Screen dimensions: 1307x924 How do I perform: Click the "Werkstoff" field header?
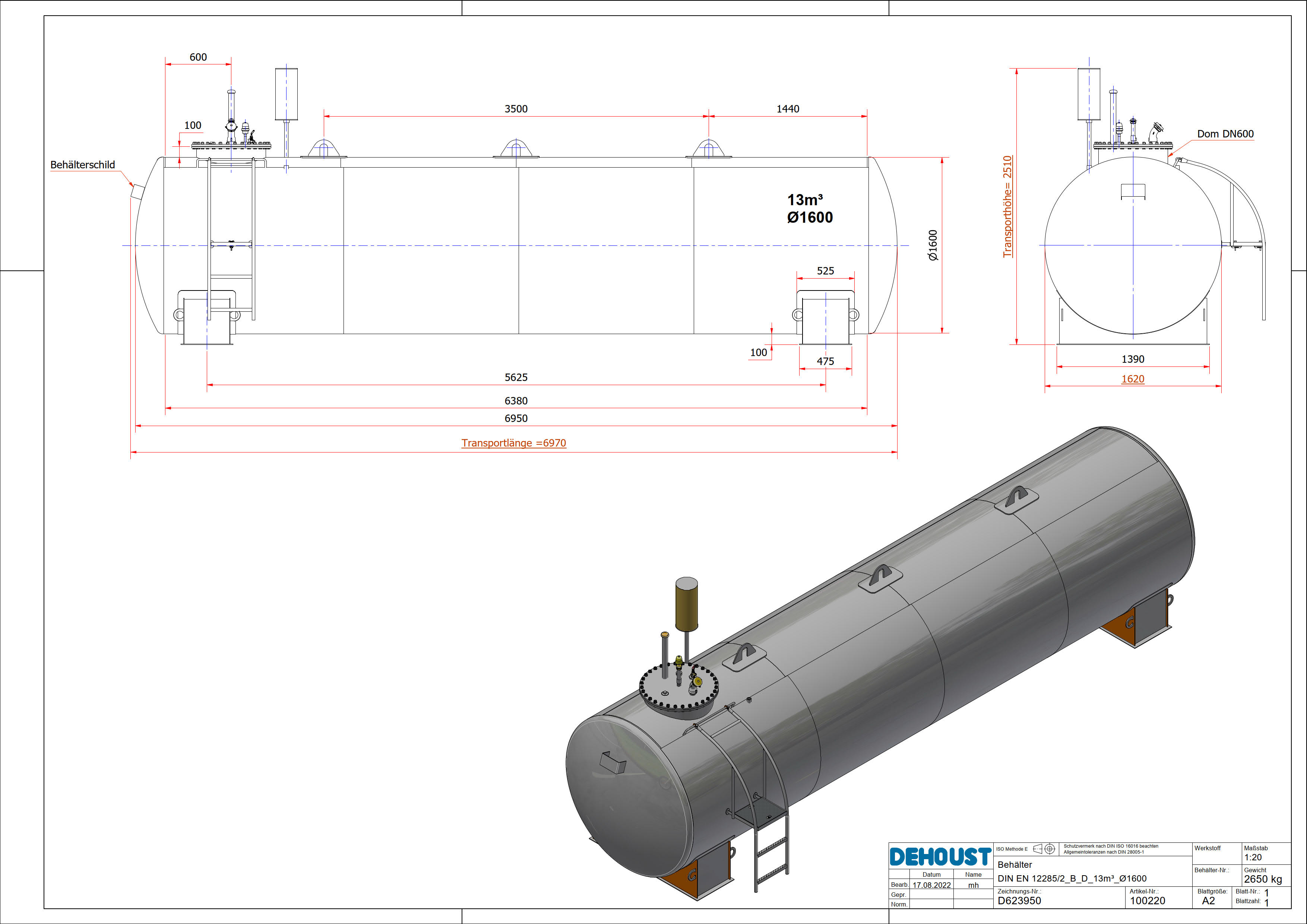(1208, 848)
